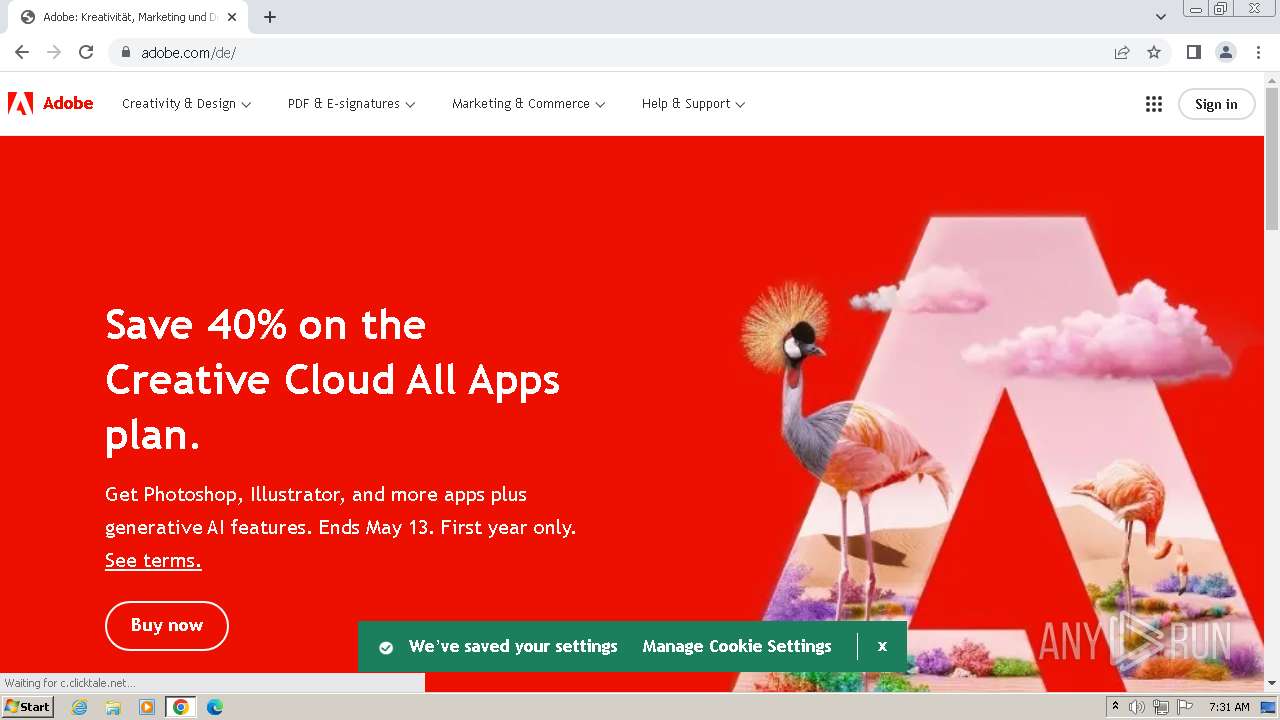1280x720 pixels.
Task: Expand Creativity & Design menu
Action: click(186, 104)
